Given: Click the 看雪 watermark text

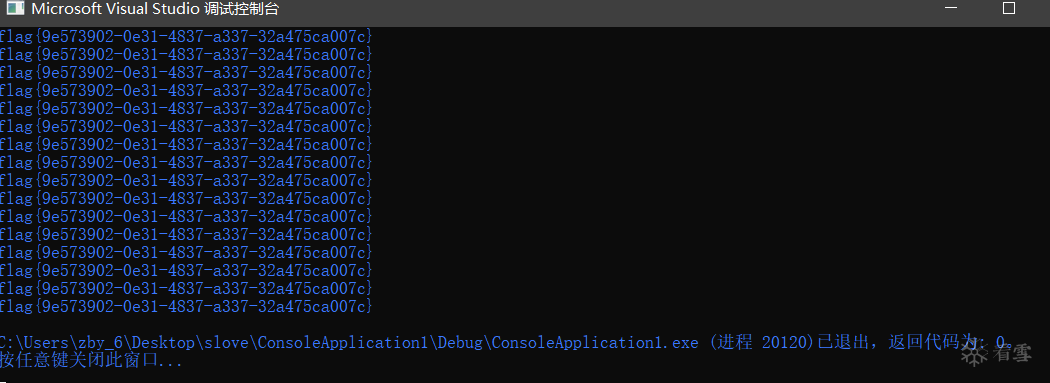Looking at the screenshot, I should click(x=1012, y=354).
